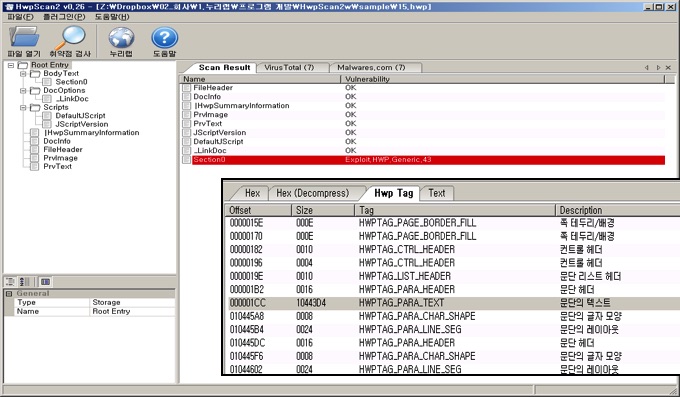Click the Offset column header
The image size is (680, 397).
tap(258, 210)
